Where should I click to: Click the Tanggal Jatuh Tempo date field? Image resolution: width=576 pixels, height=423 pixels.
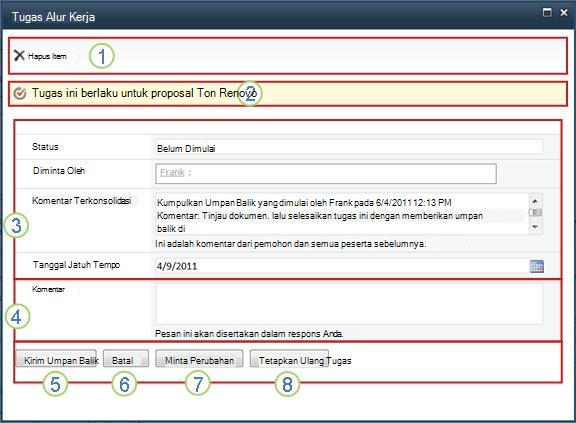[342, 266]
